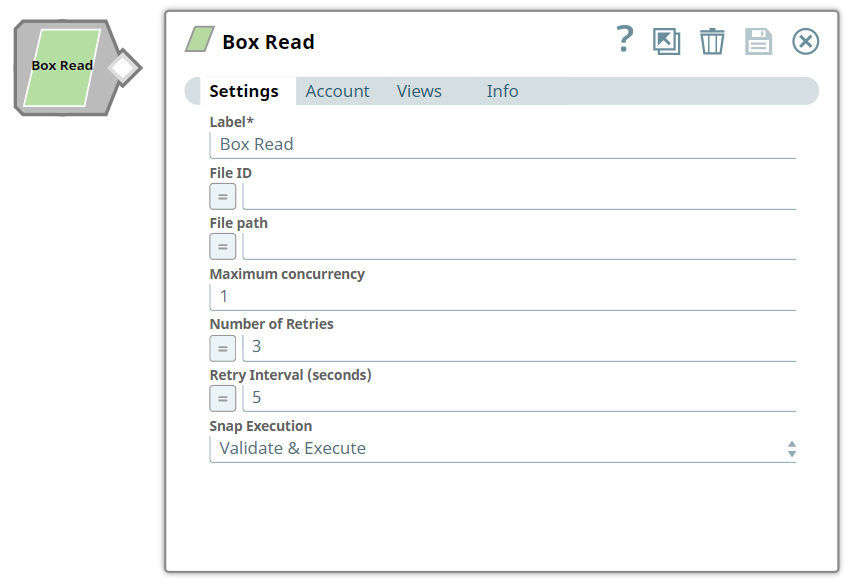
Task: Toggle expression for Number of Retries
Action: 223,349
